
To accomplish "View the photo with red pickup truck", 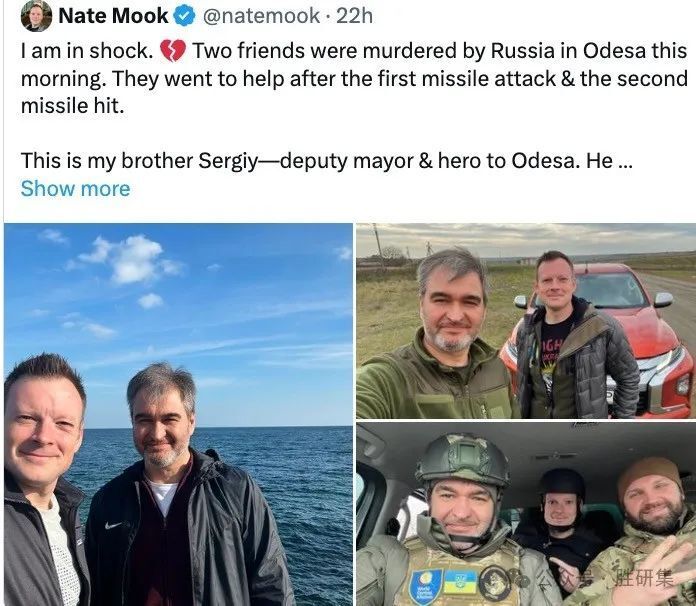I will [x=525, y=320].
